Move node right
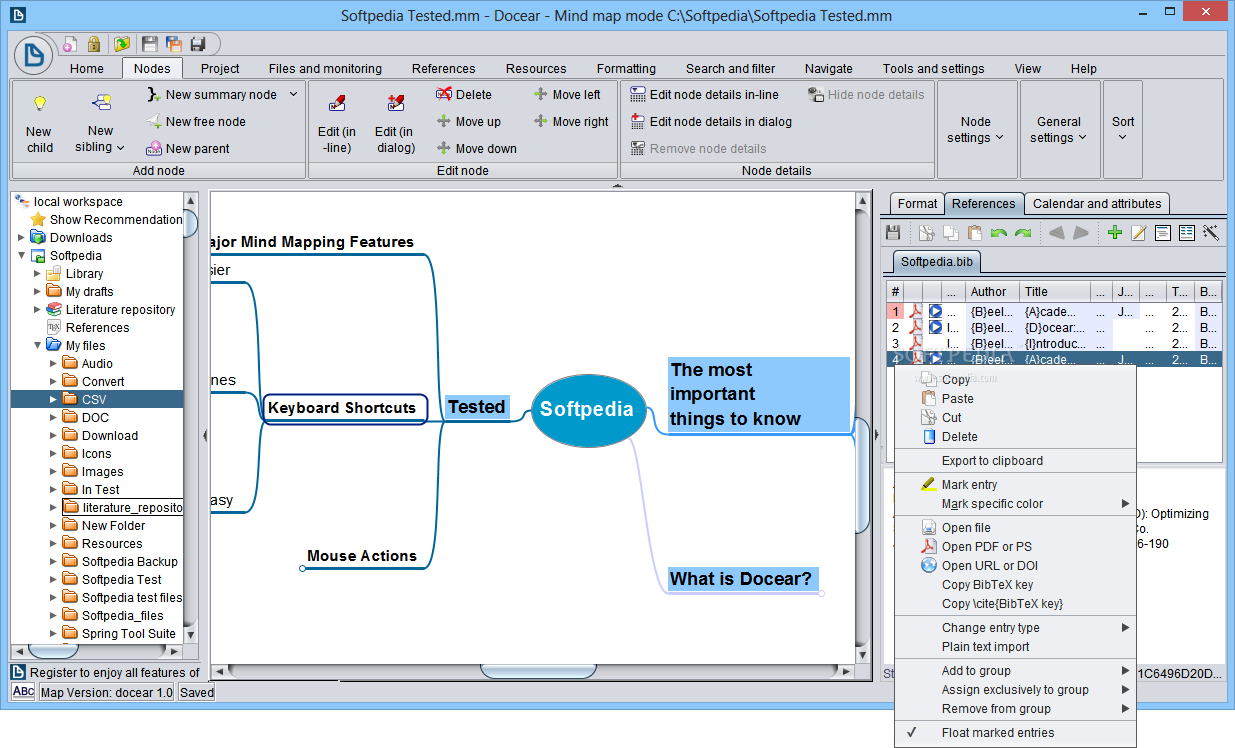Viewport: 1235px width, 748px height. point(571,121)
